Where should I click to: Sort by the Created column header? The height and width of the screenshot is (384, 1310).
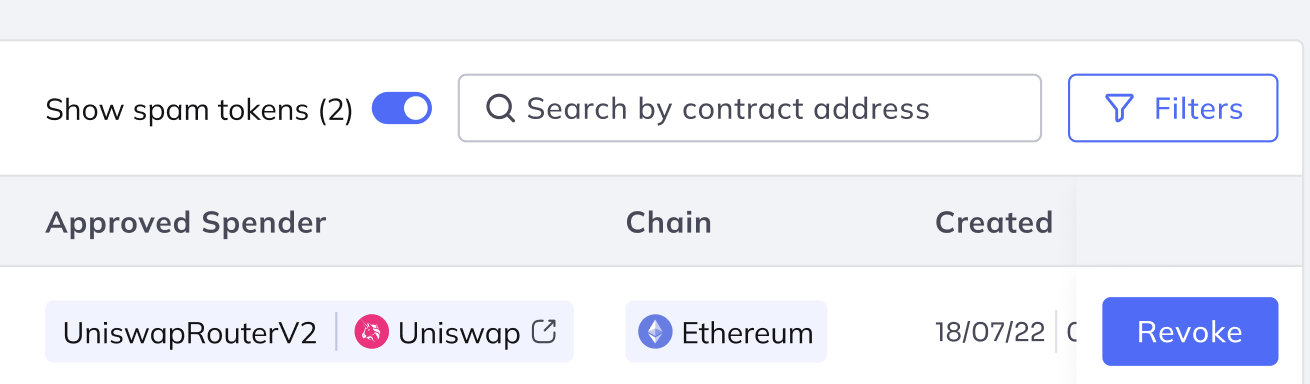click(x=994, y=222)
